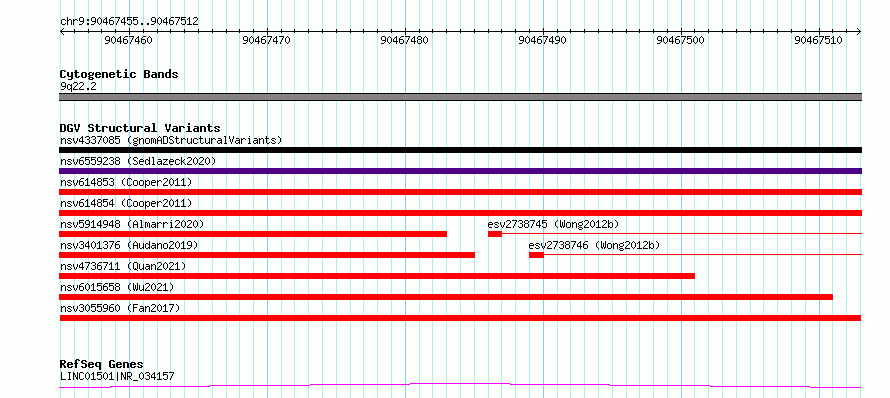Click the DGV Structural Variants track title

click(x=140, y=128)
